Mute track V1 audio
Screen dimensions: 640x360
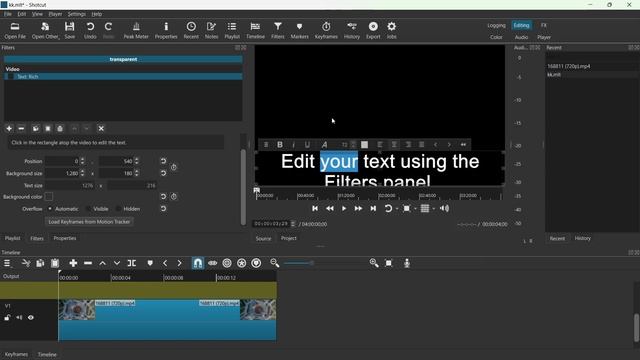[x=19, y=318]
